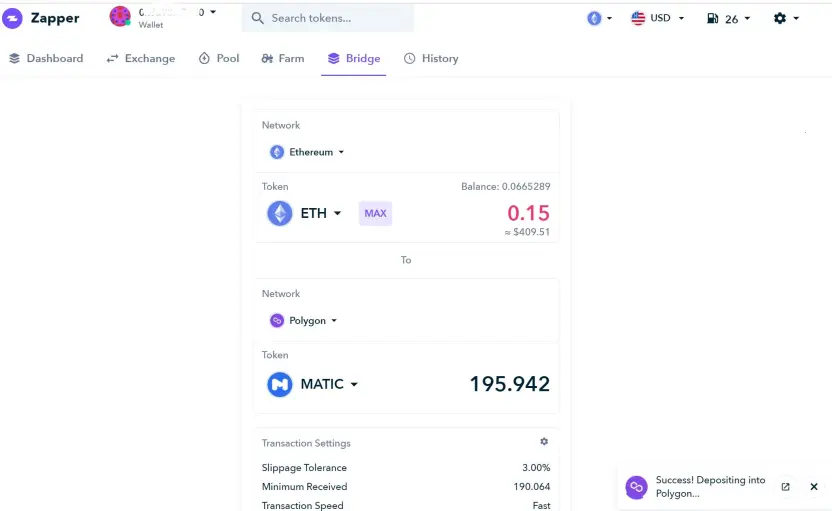Expand the settings dropdown arrow in header
This screenshot has width=832, height=511.
coord(796,19)
